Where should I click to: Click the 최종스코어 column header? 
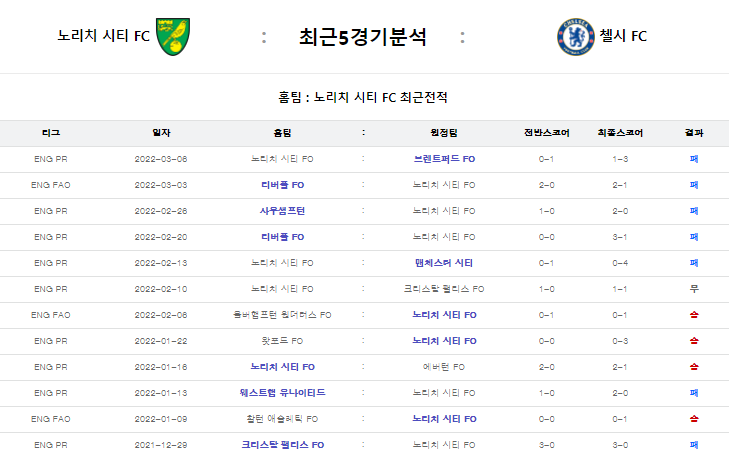[620, 133]
